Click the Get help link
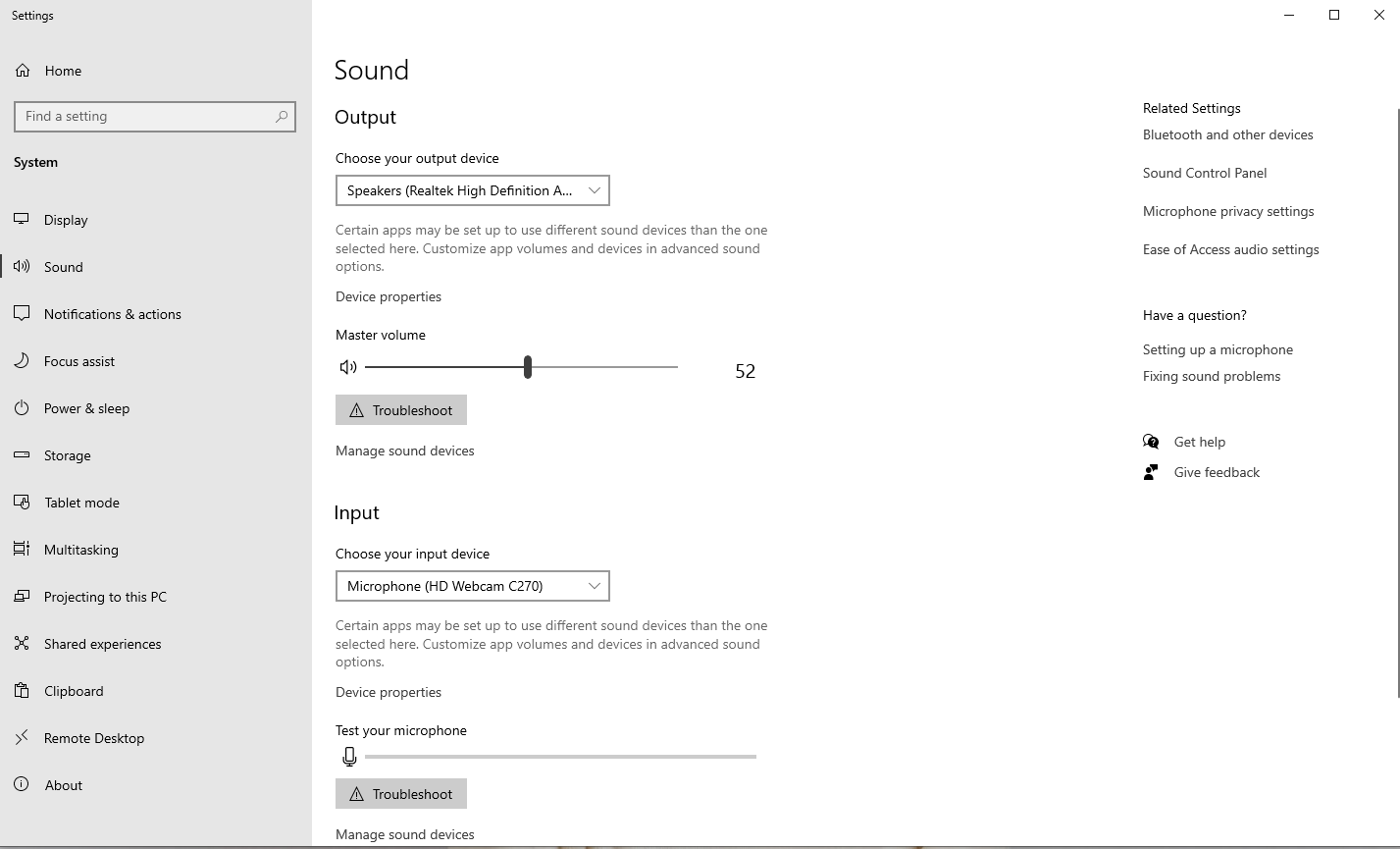Screen dimensions: 1400x849 tap(1200, 442)
